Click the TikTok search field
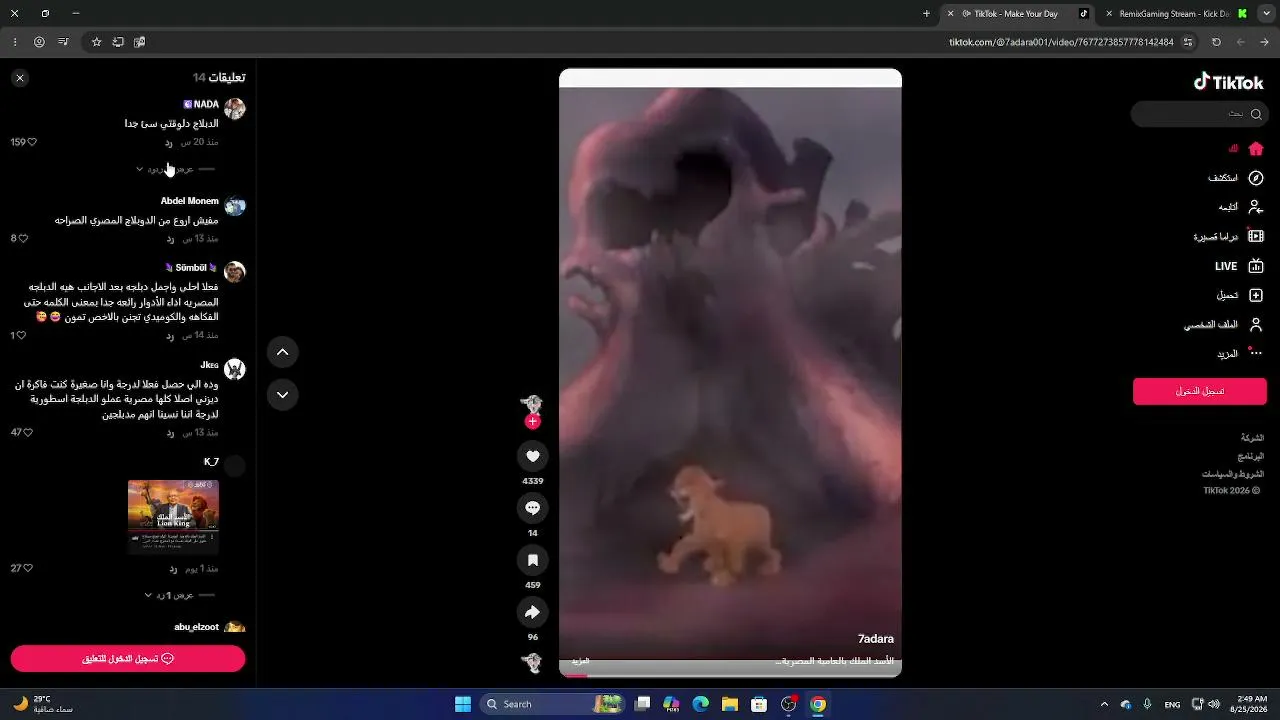 click(x=1200, y=114)
